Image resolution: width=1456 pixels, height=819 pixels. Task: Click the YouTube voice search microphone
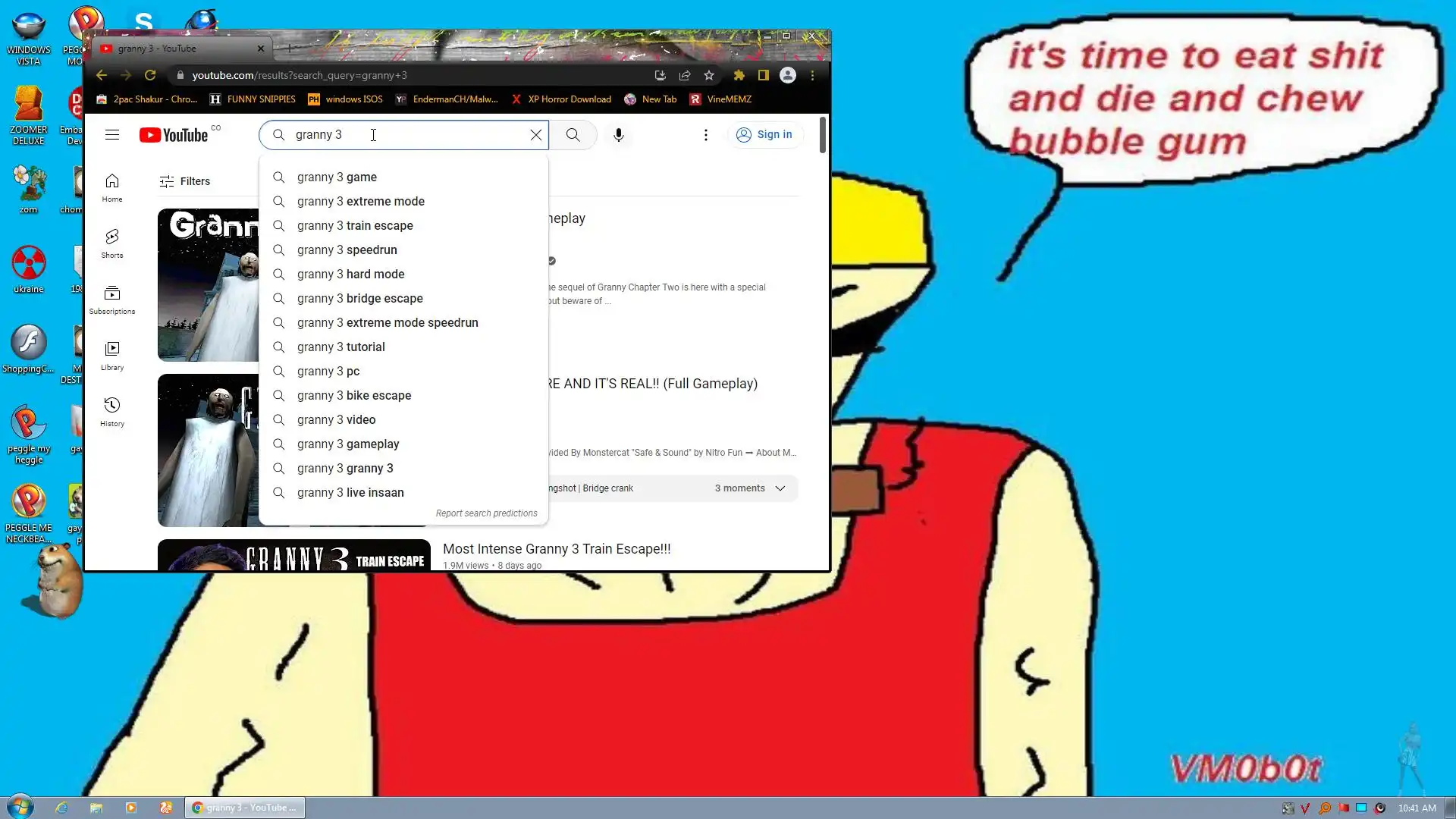pyautogui.click(x=618, y=135)
